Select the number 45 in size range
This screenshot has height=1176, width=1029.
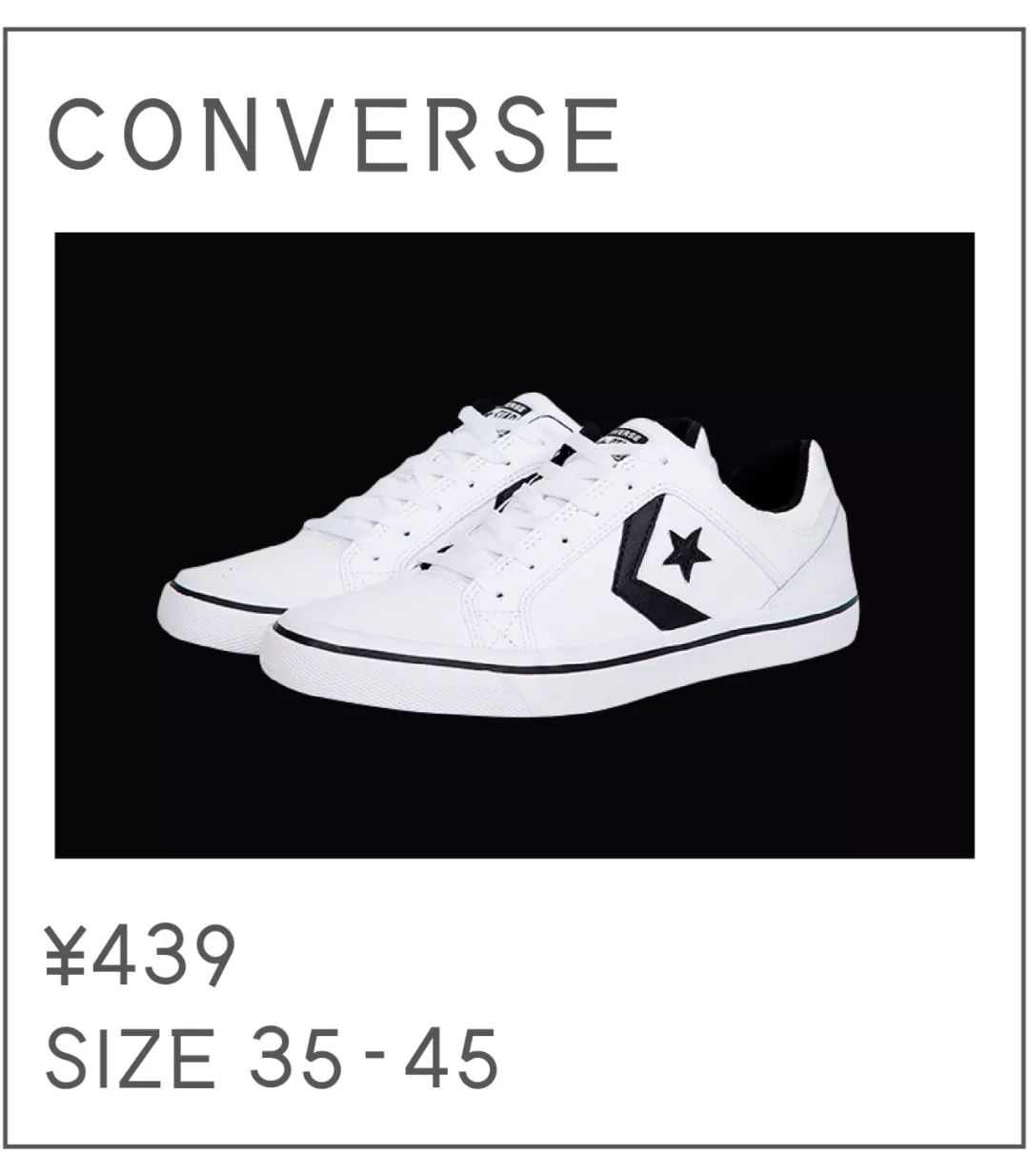[x=452, y=1057]
